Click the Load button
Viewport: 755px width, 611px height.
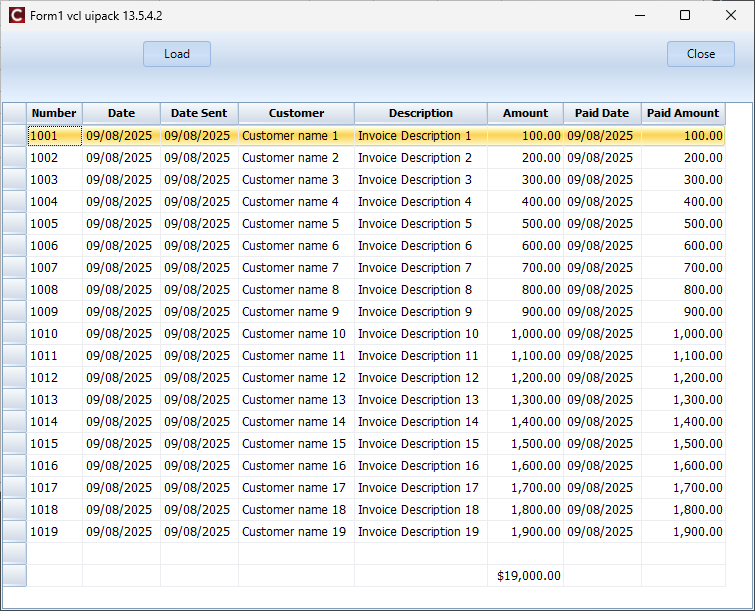177,54
